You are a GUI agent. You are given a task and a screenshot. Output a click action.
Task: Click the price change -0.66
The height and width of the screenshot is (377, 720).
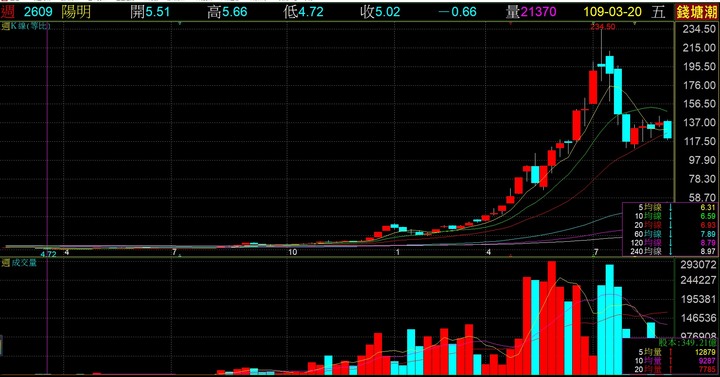click(x=457, y=12)
